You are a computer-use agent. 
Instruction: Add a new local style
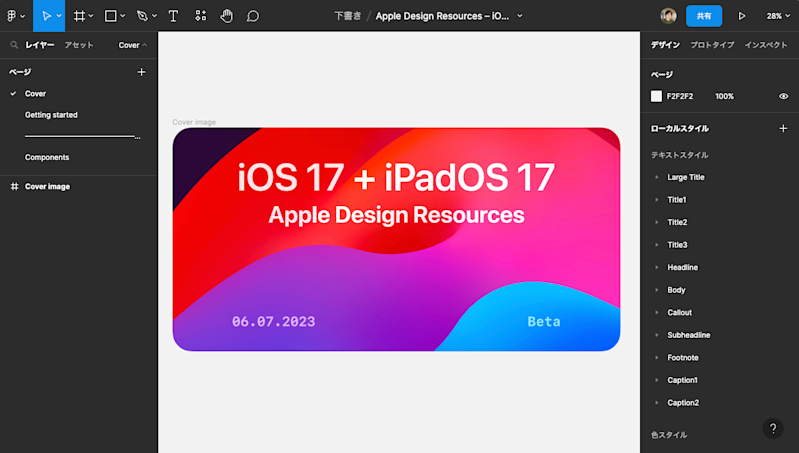pos(783,128)
